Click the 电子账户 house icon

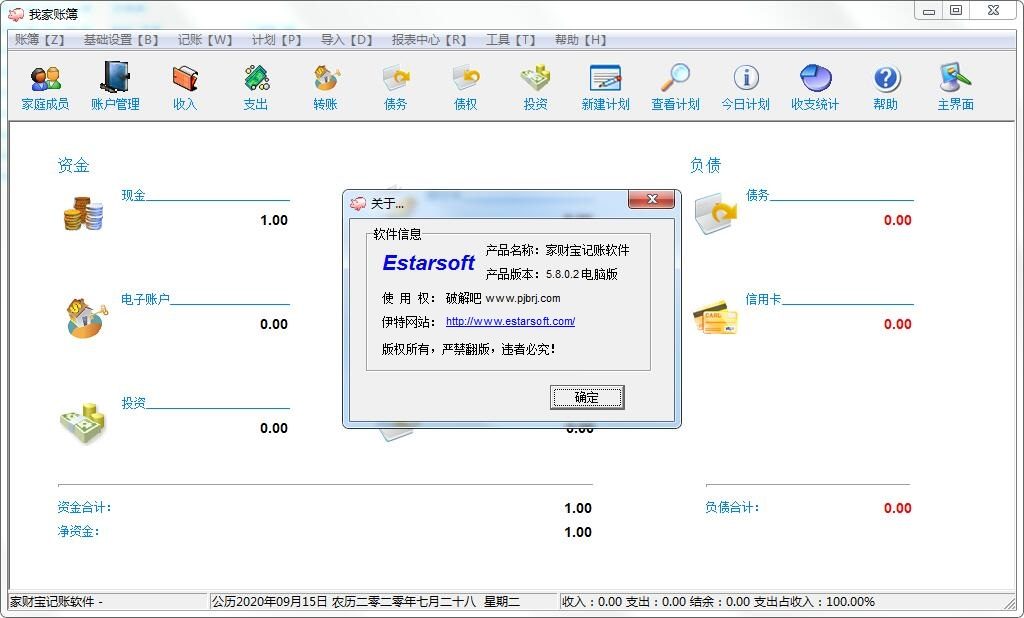(x=86, y=317)
